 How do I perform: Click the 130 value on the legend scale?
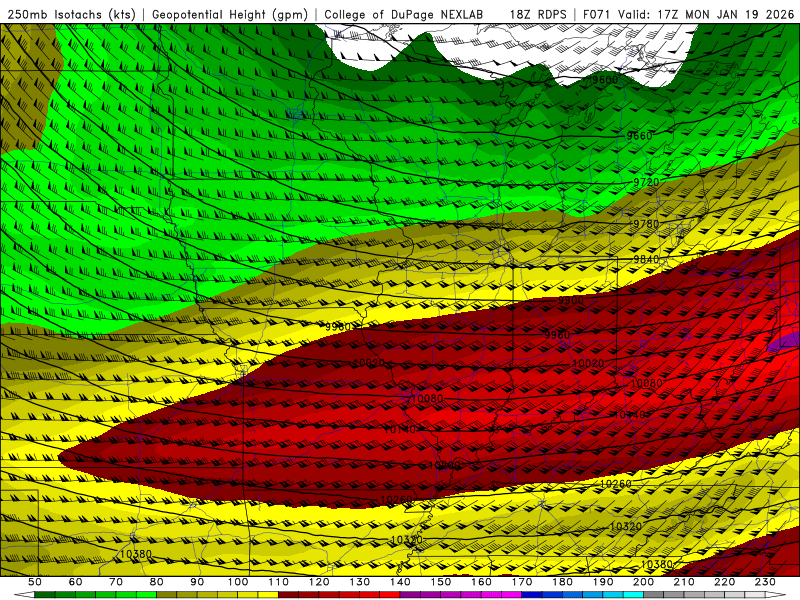point(360,582)
